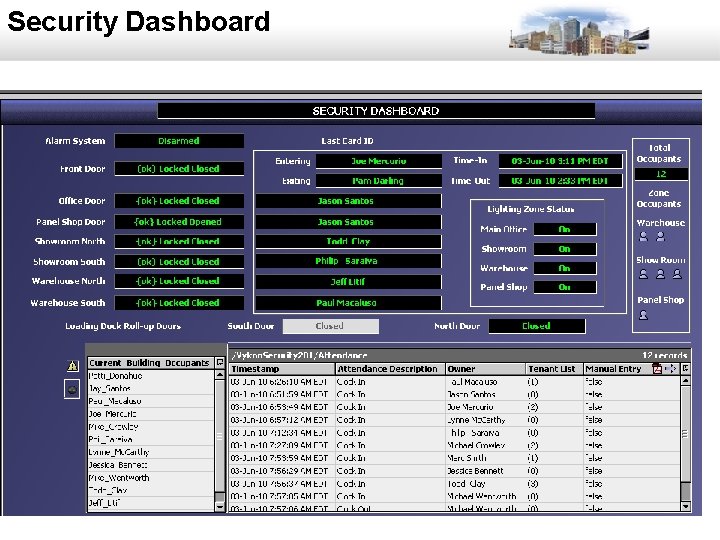Click the Alarm System Disarmed status field

(179, 141)
